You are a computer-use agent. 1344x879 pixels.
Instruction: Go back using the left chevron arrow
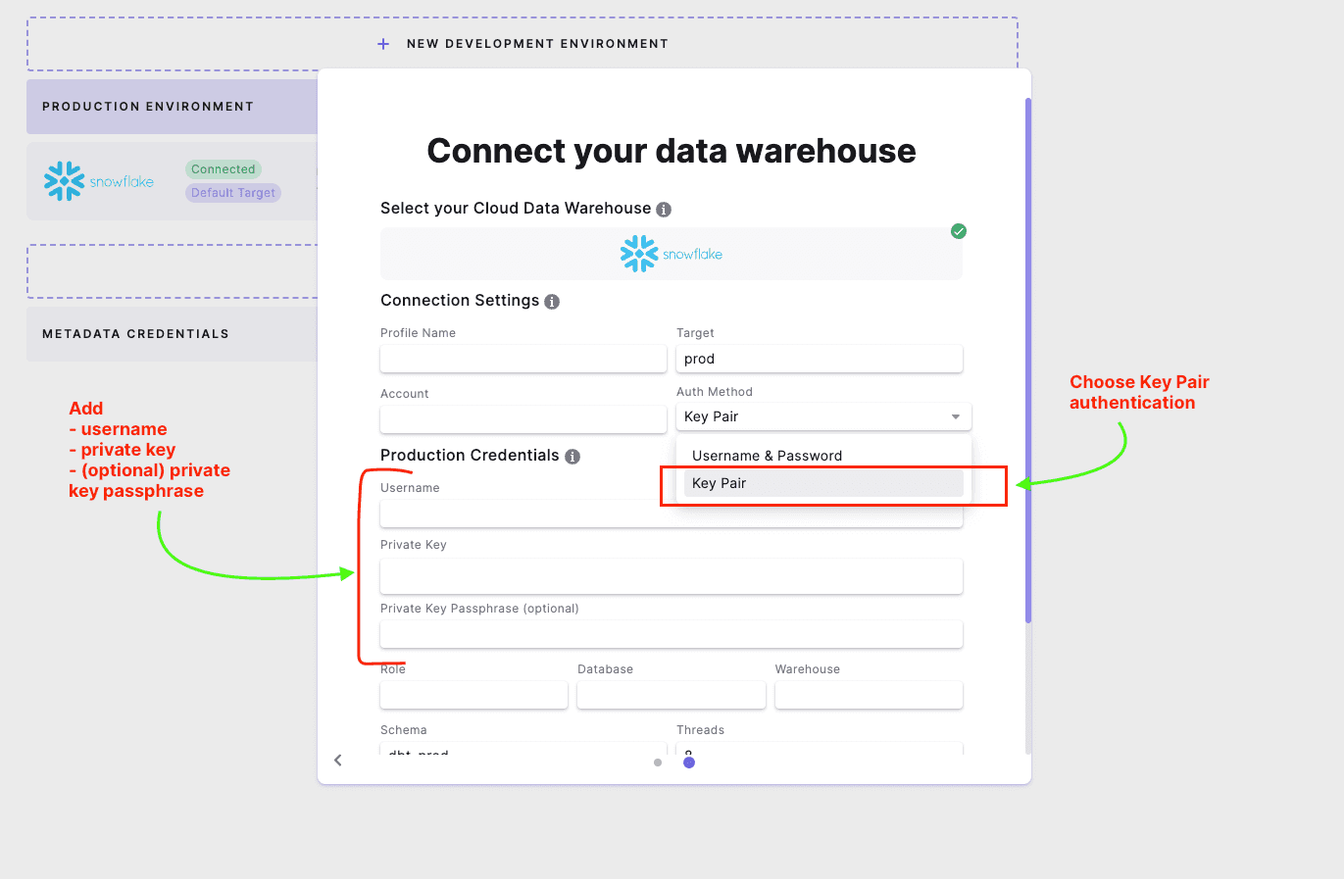point(338,760)
